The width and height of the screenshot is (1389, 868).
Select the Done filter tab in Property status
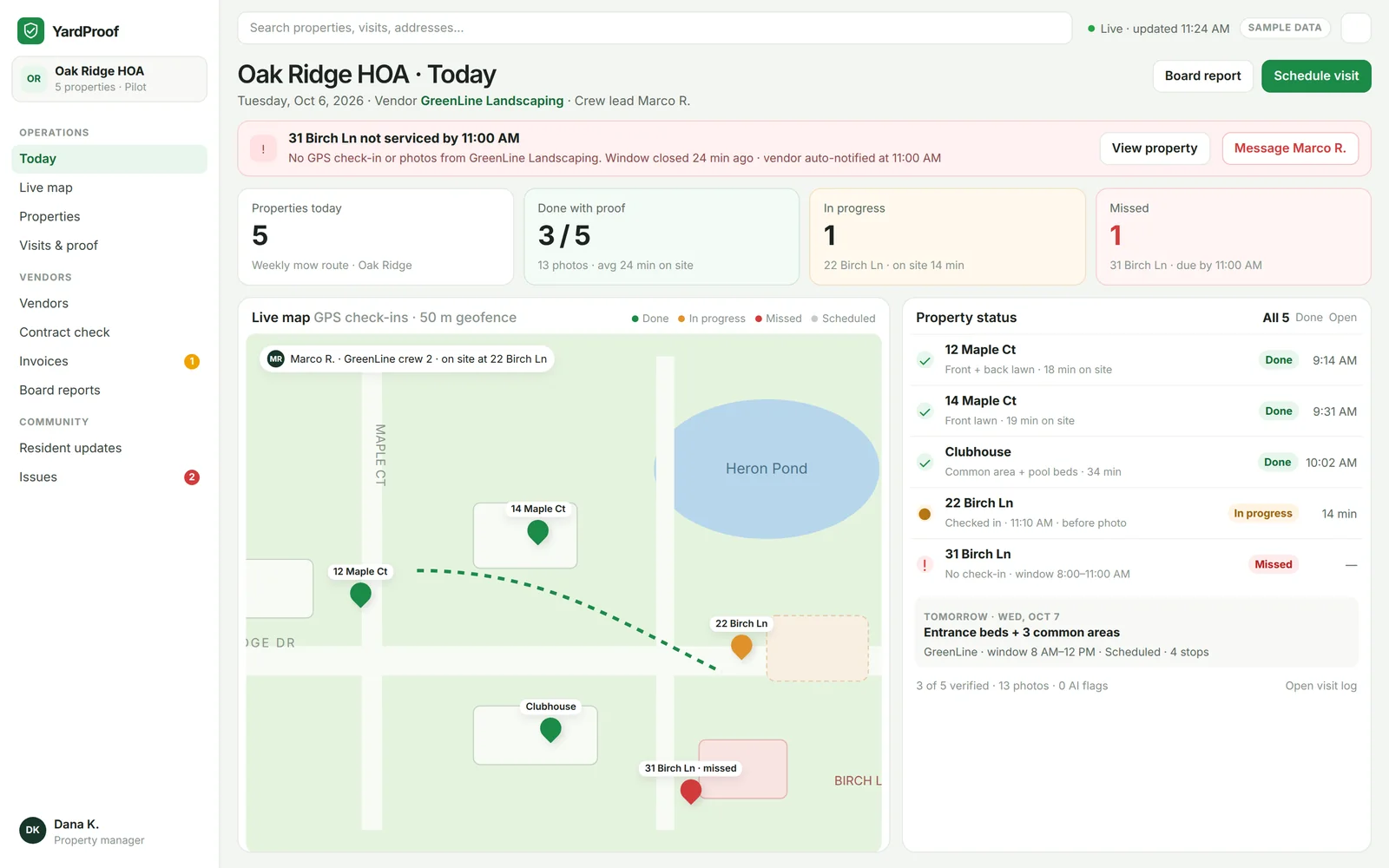pyautogui.click(x=1309, y=318)
